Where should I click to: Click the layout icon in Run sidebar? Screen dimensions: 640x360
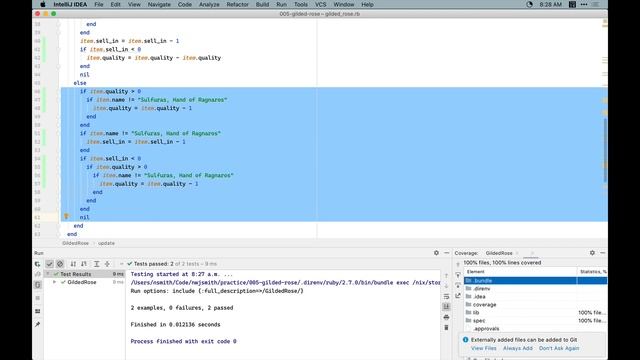(38, 311)
